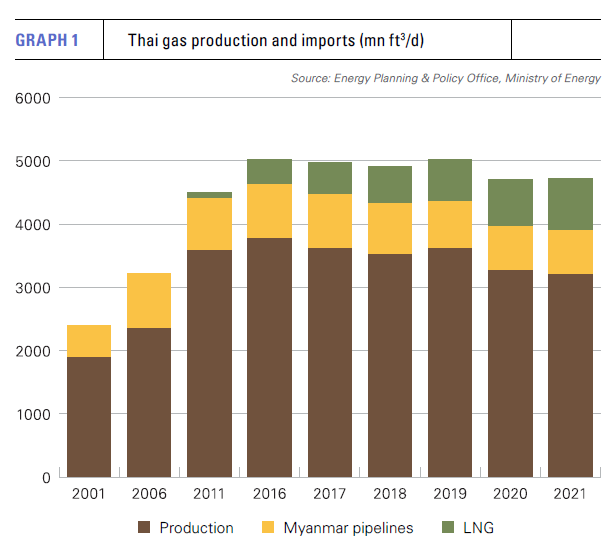This screenshot has height=553, width=613.
Task: Click the yellow Myanmar pipelines legend swatch
Action: [x=266, y=527]
